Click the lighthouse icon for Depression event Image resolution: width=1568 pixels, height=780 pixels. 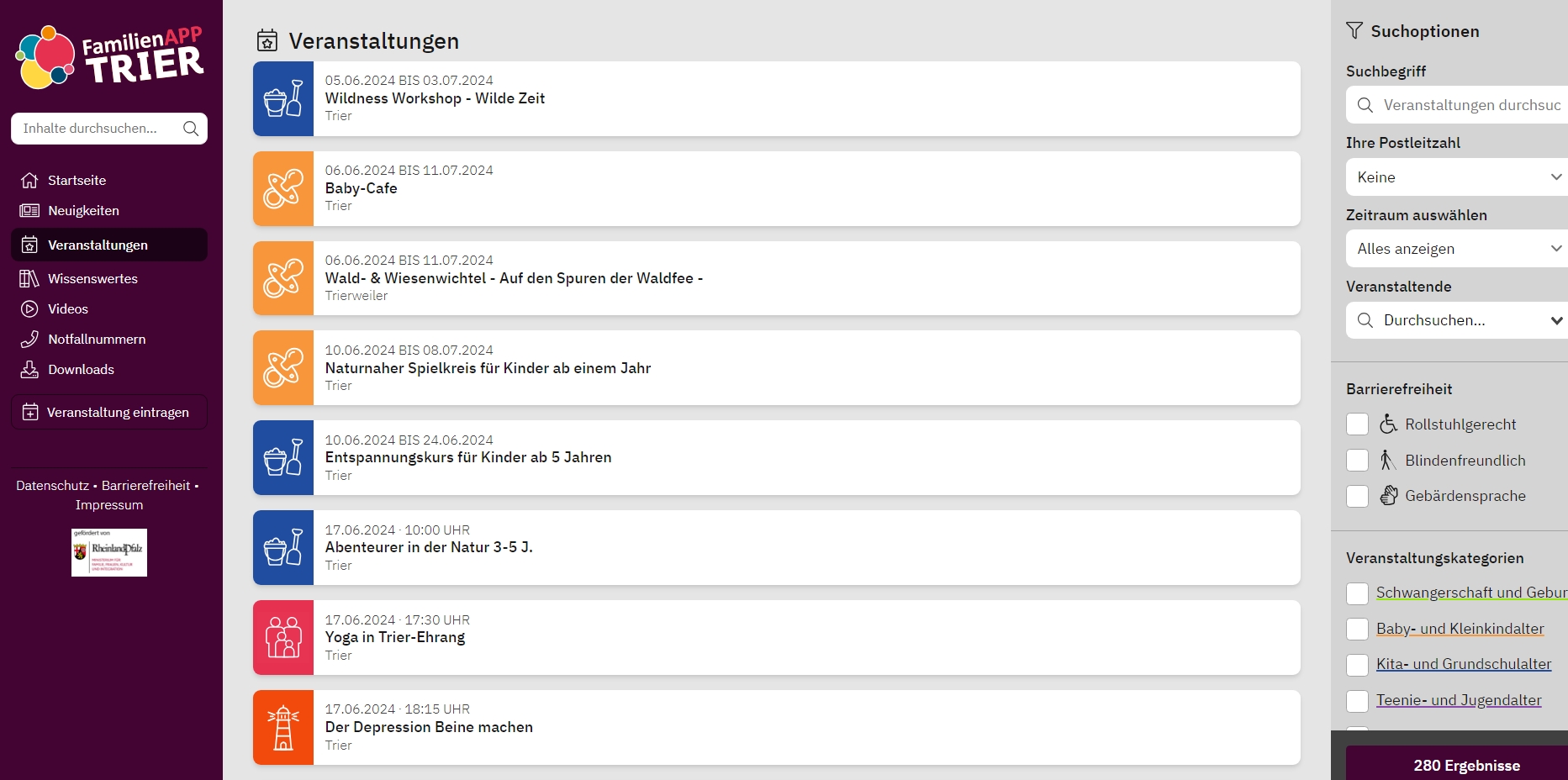[x=283, y=728]
